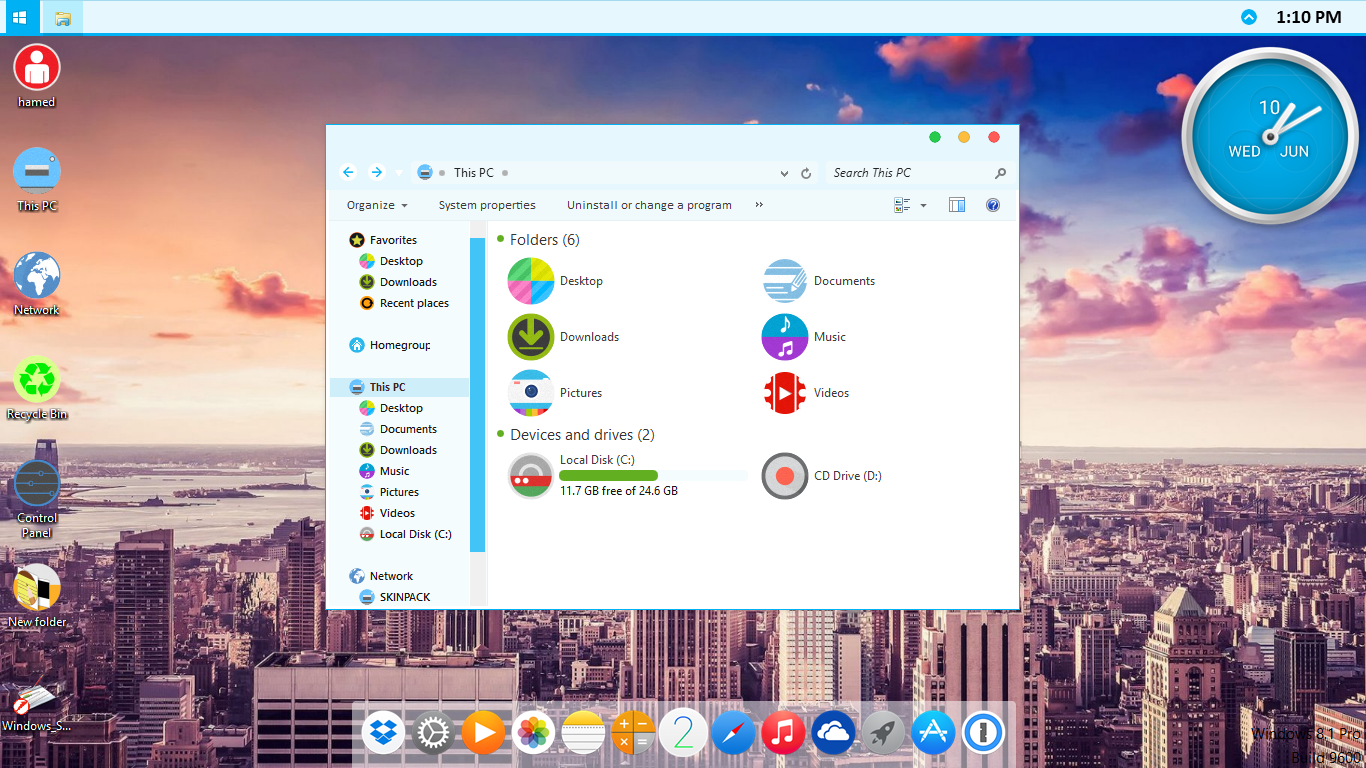Click System properties in the toolbar

(x=487, y=205)
